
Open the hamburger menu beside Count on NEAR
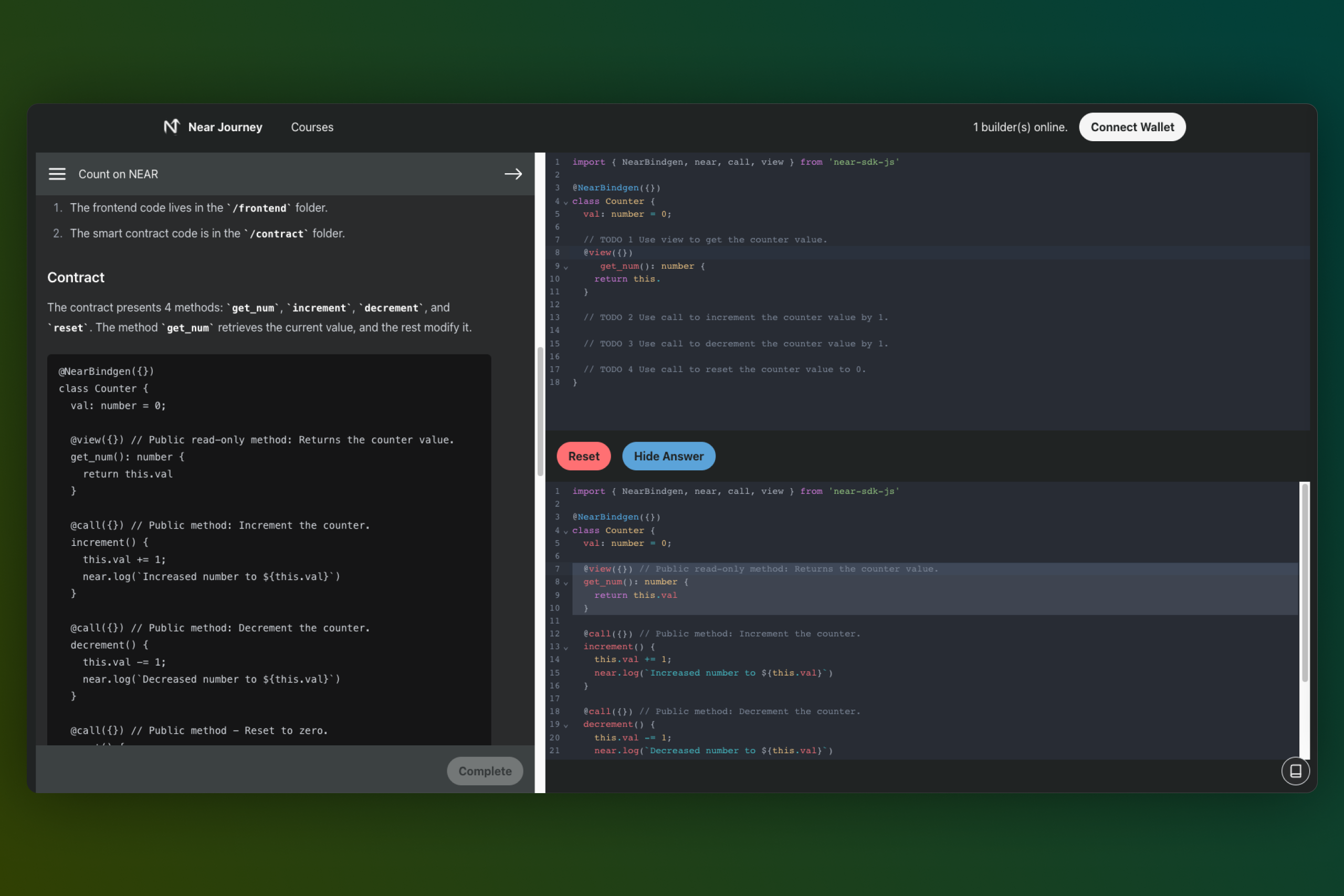[57, 174]
